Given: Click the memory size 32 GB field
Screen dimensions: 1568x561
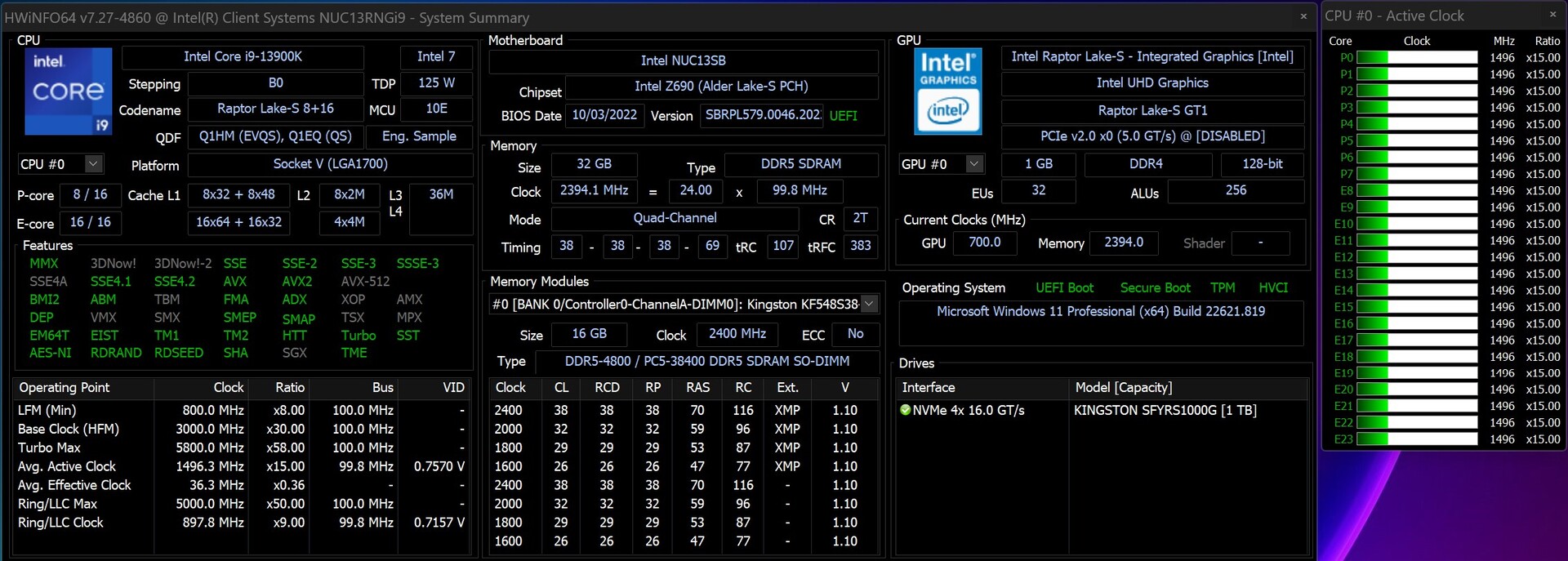Looking at the screenshot, I should click(x=594, y=164).
